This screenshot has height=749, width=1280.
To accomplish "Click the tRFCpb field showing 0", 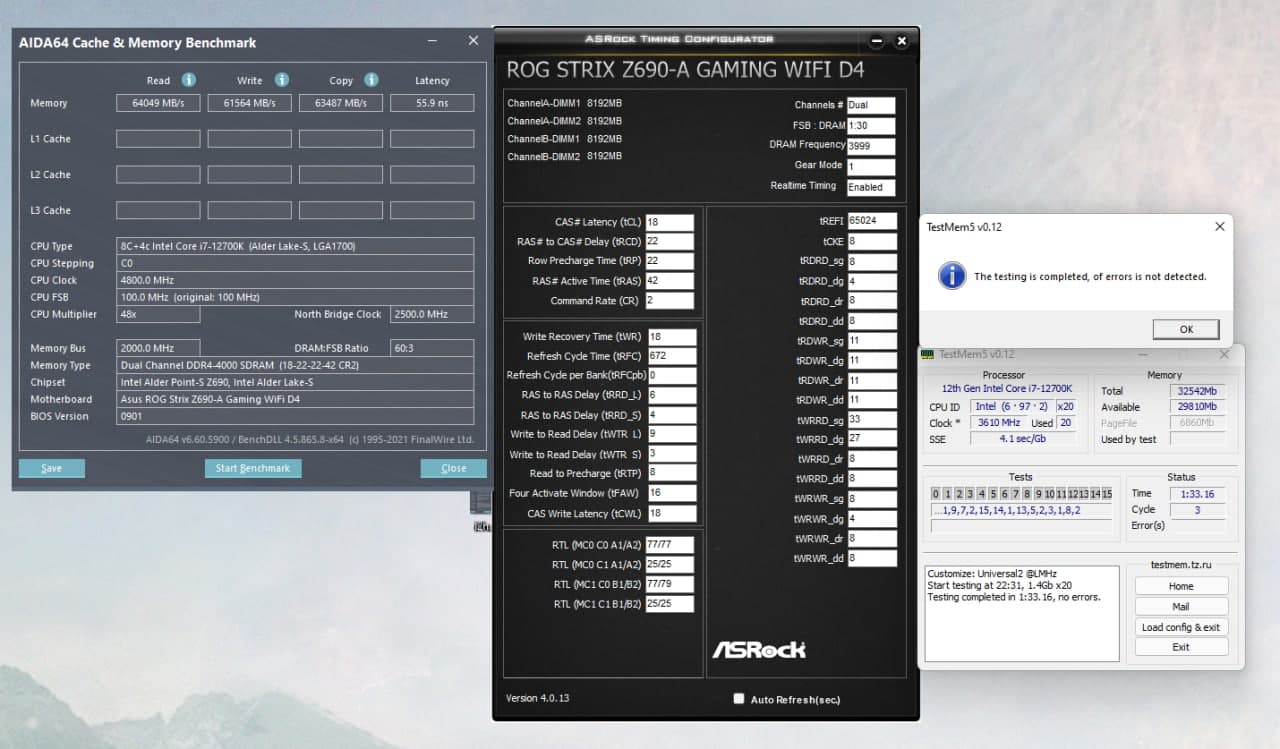I will [x=672, y=376].
